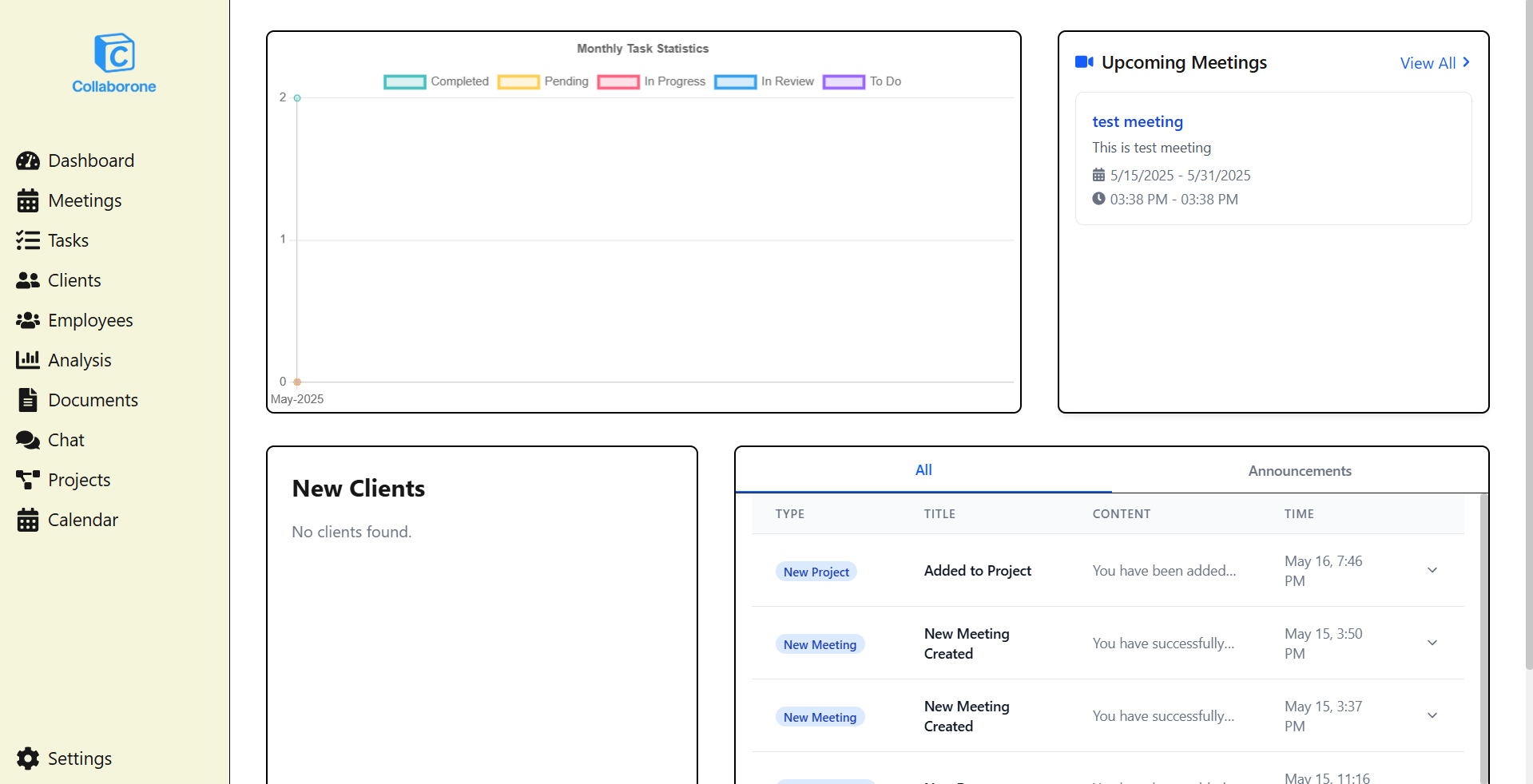Click the video camera icon beside Upcoming Meetings

pos(1084,62)
